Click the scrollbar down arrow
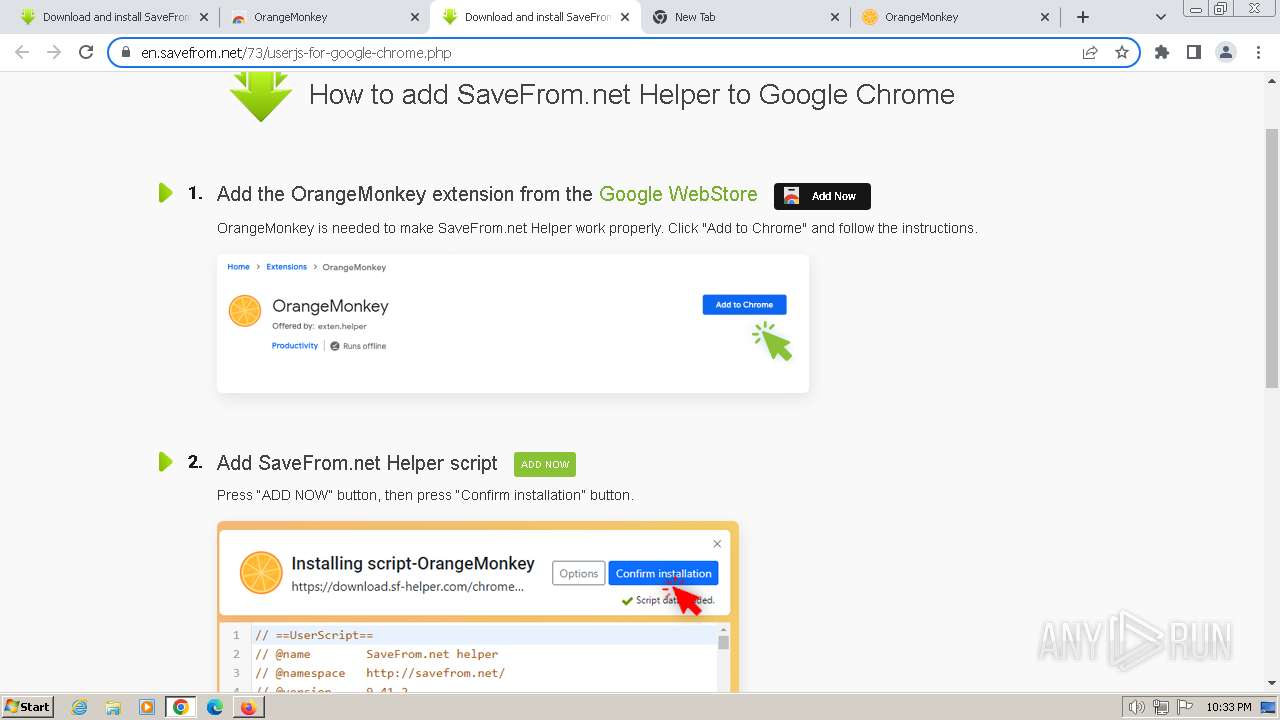 click(x=1272, y=683)
